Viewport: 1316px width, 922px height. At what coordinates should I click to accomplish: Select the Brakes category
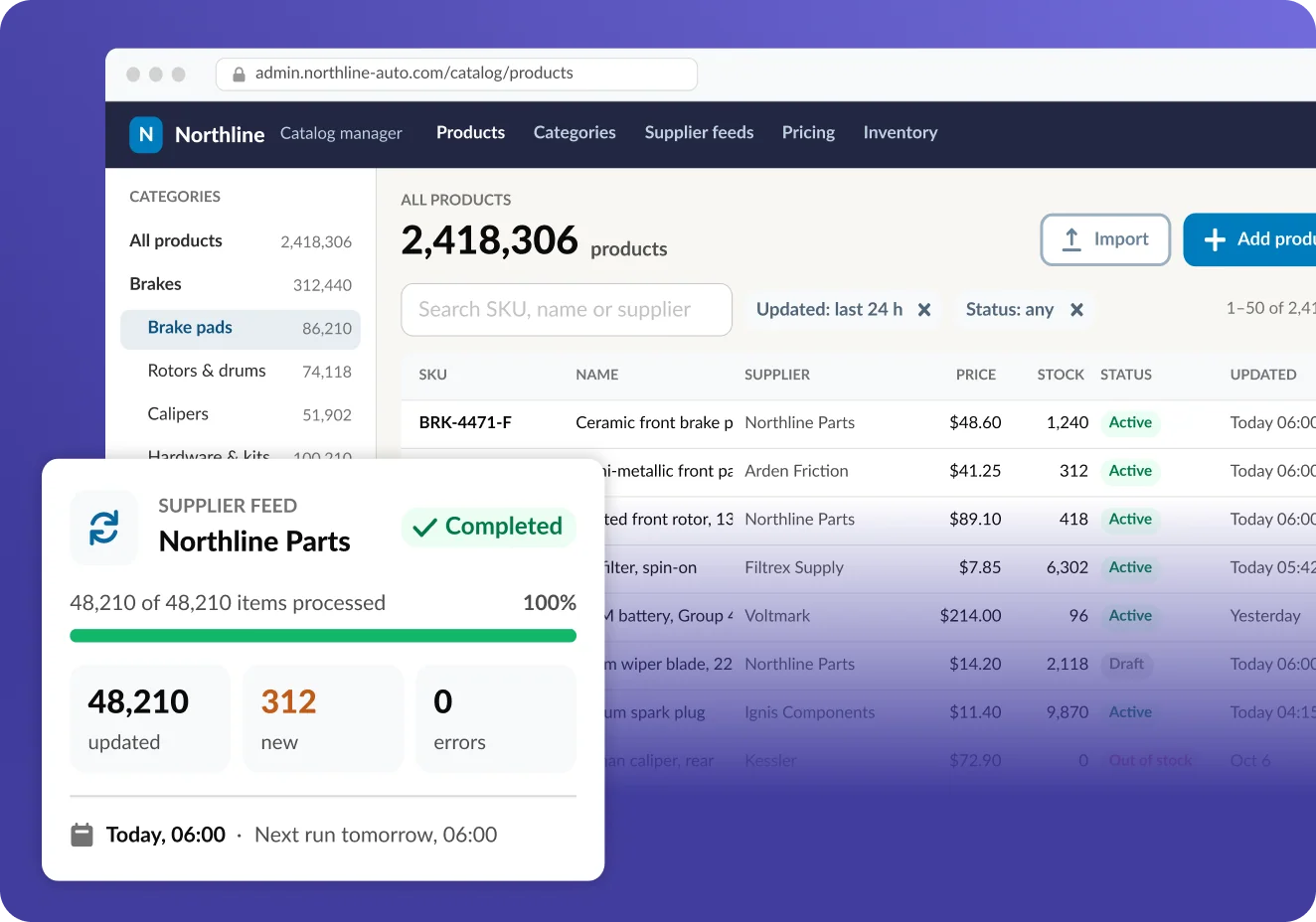(x=241, y=285)
